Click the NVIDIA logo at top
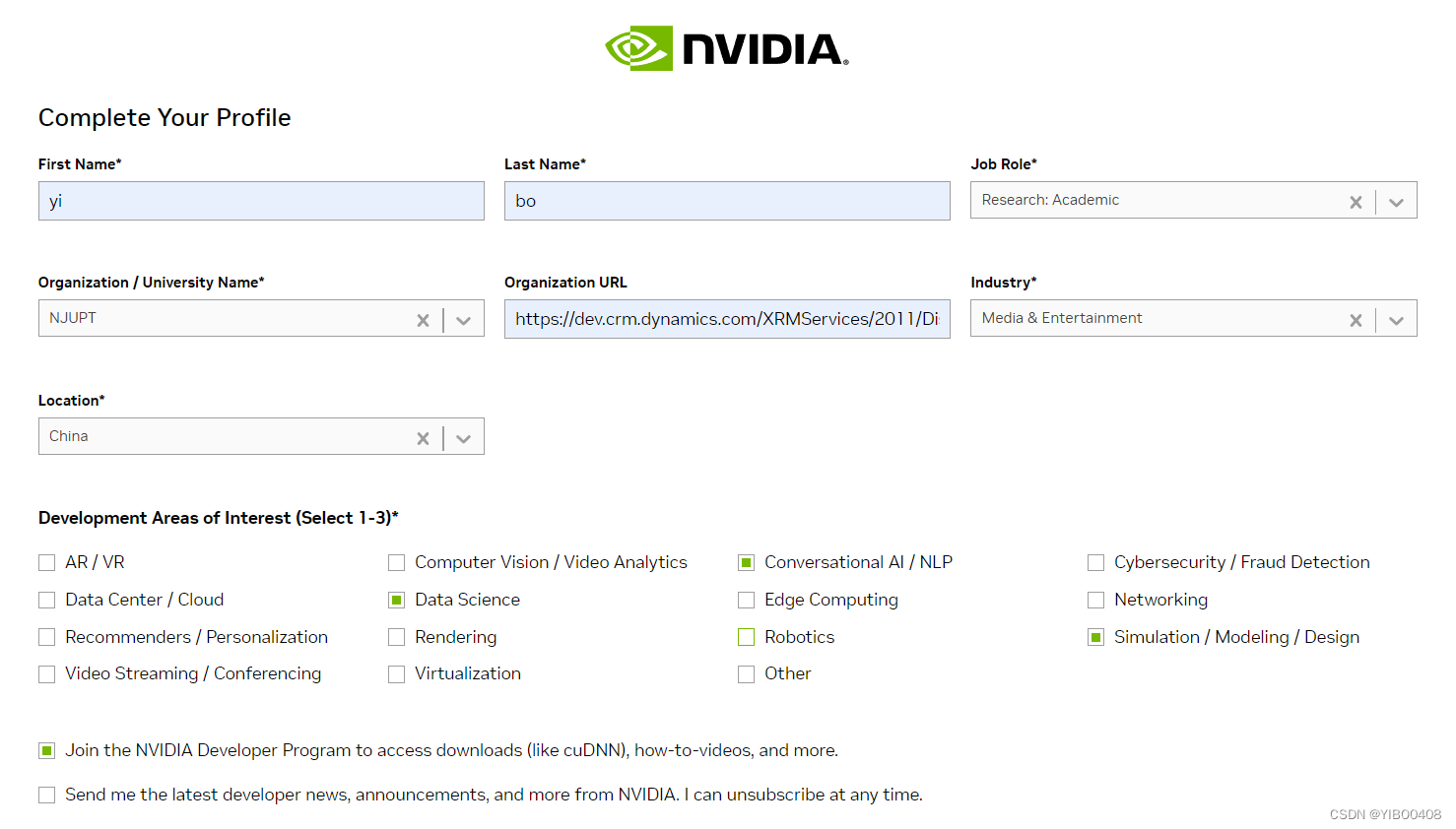 point(727,48)
